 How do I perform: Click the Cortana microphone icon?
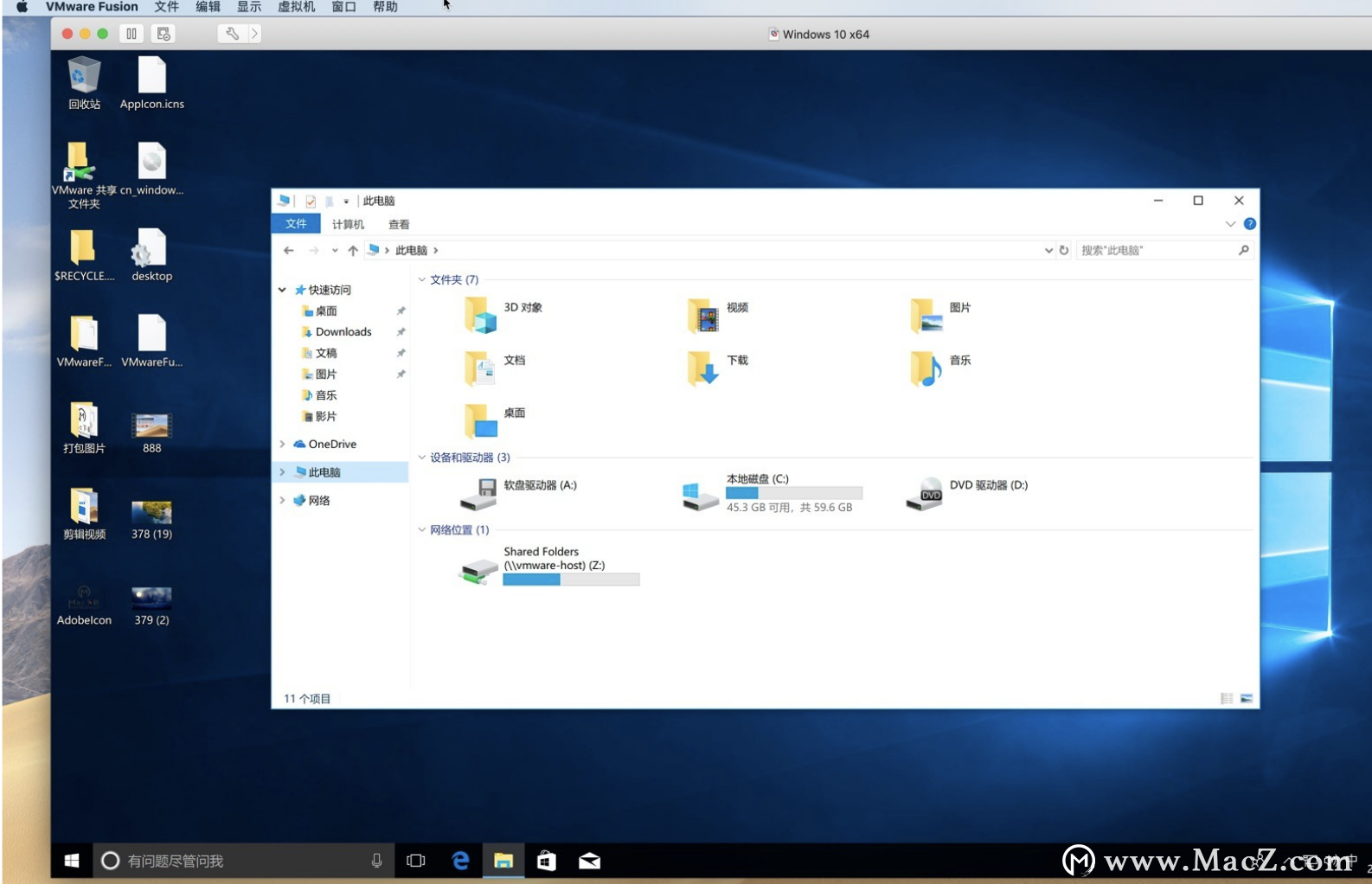click(x=376, y=861)
